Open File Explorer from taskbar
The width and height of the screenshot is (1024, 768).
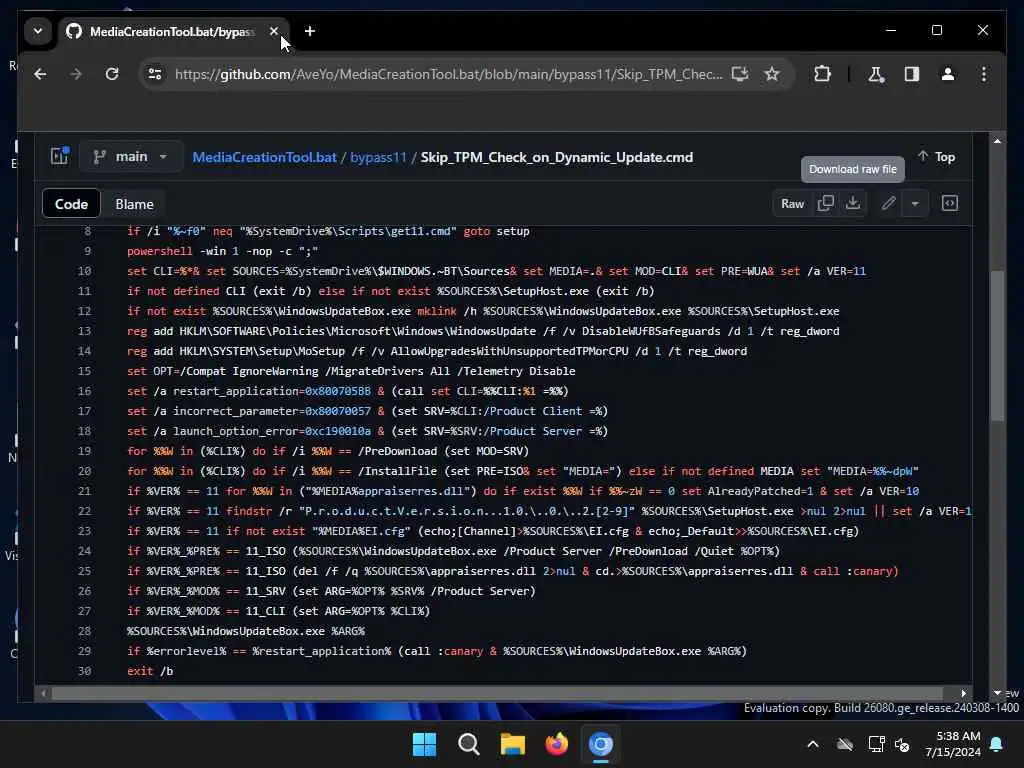point(513,744)
